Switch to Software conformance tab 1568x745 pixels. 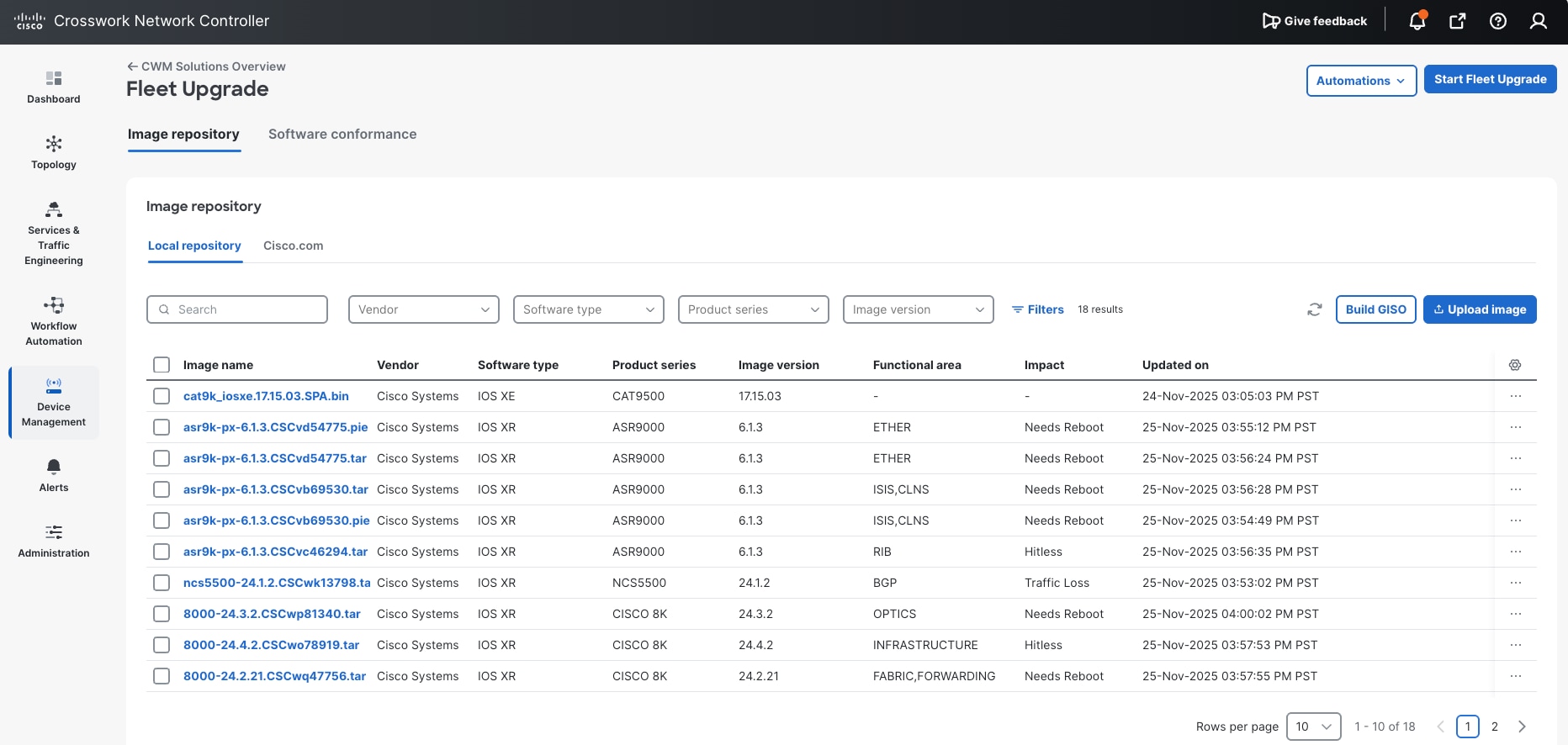[x=342, y=135]
